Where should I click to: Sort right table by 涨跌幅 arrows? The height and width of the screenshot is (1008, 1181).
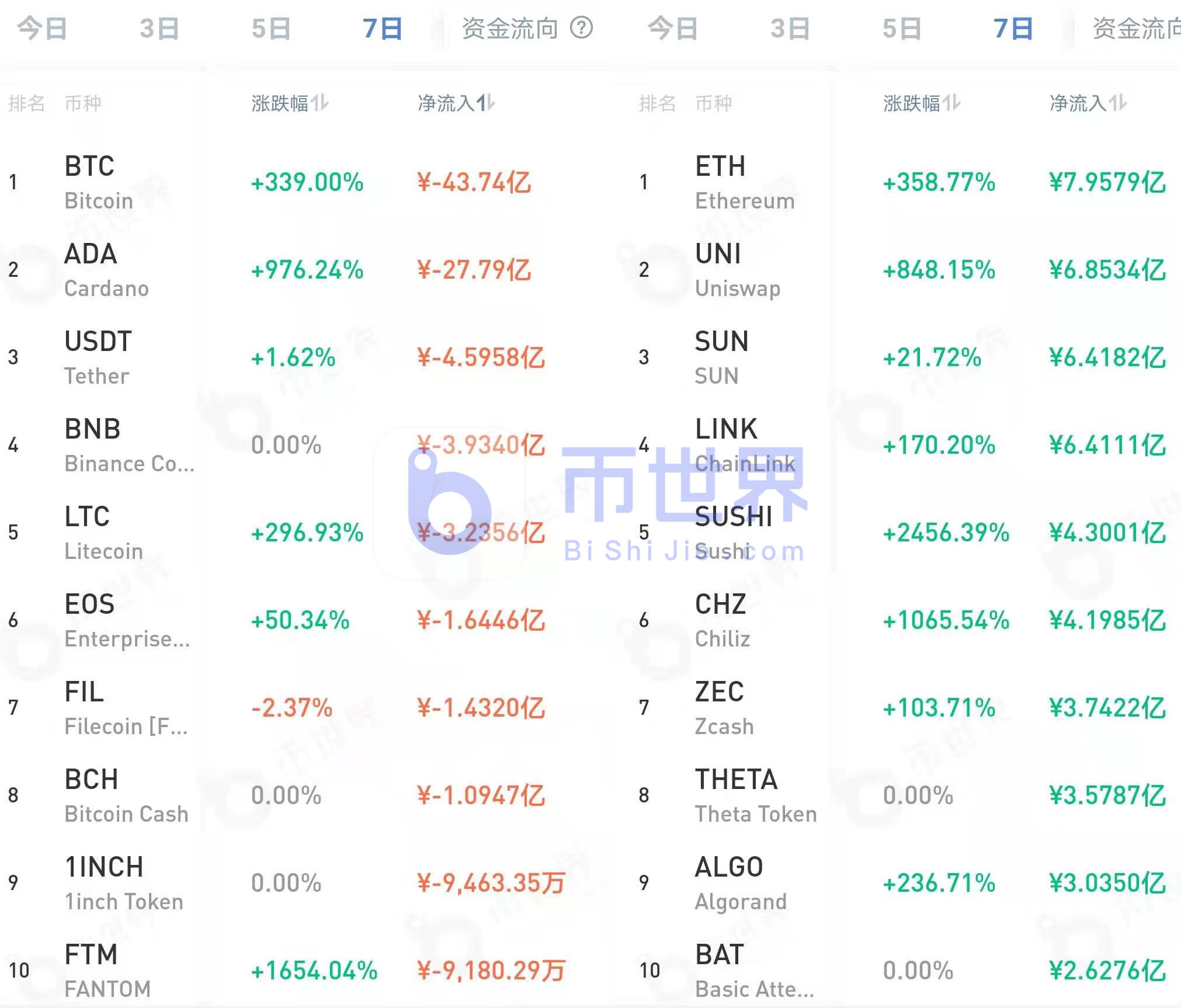coord(952,103)
